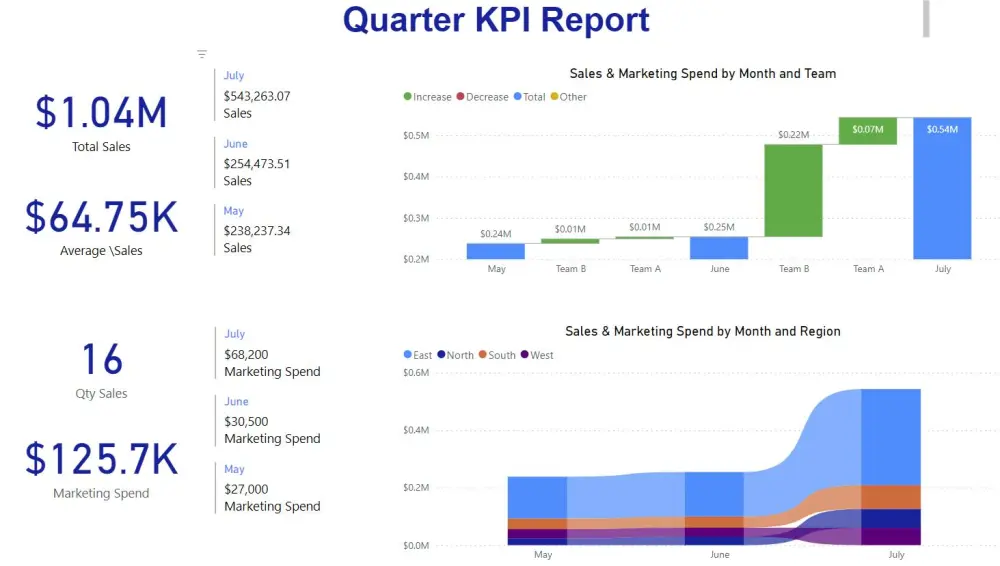Select the July South orange ribbon segment

891,497
